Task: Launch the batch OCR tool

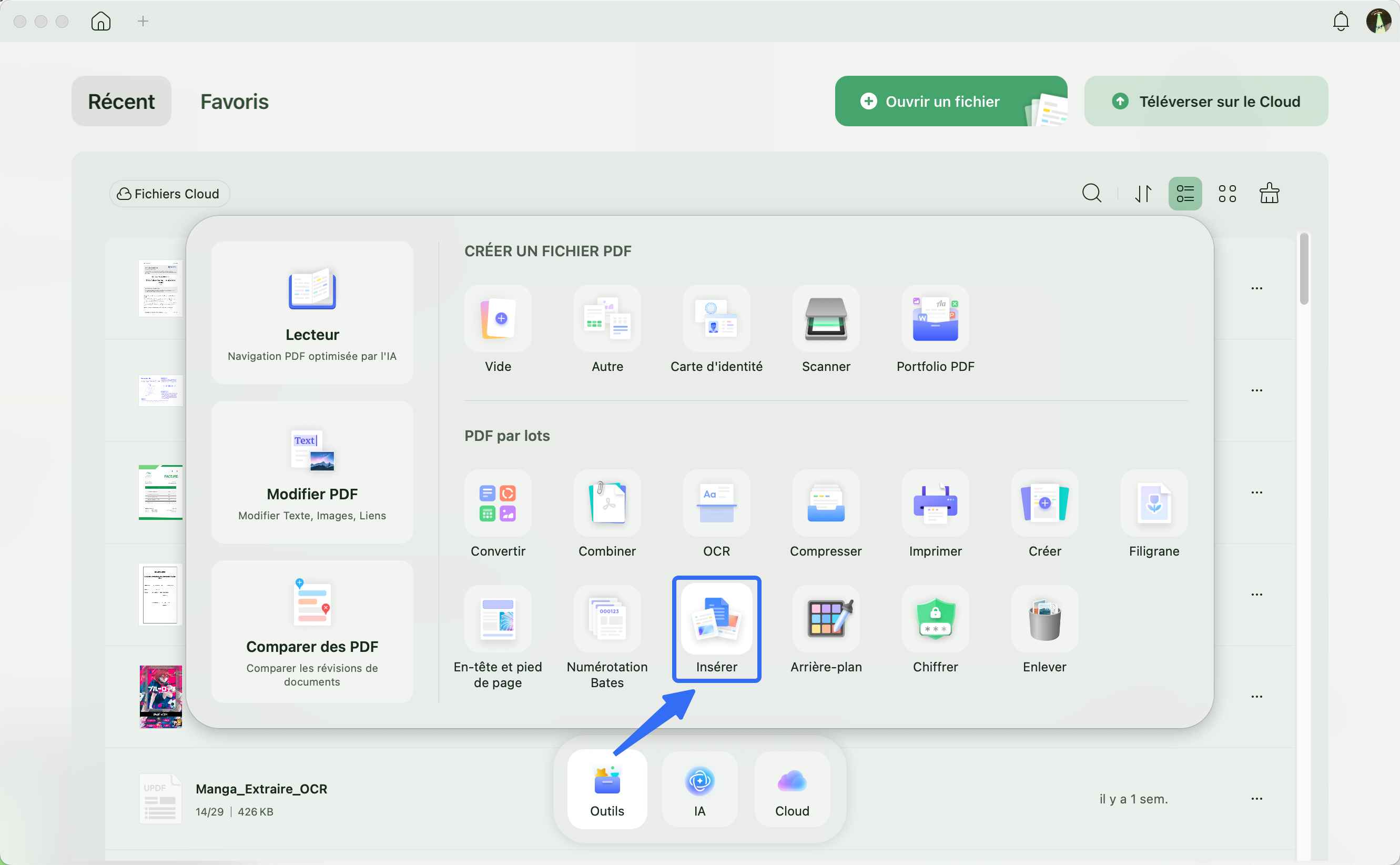Action: coord(716,504)
